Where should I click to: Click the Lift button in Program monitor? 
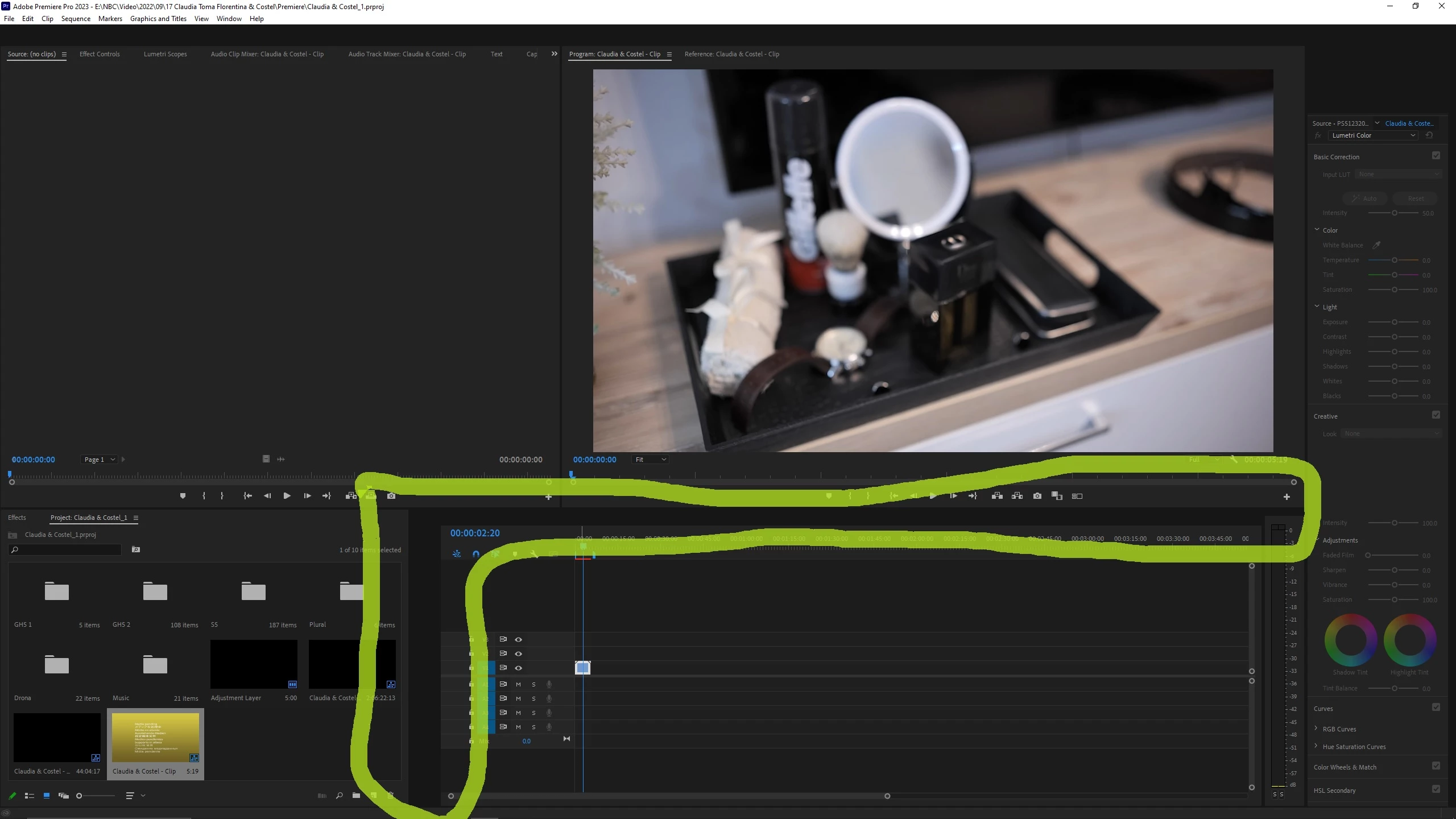997,496
